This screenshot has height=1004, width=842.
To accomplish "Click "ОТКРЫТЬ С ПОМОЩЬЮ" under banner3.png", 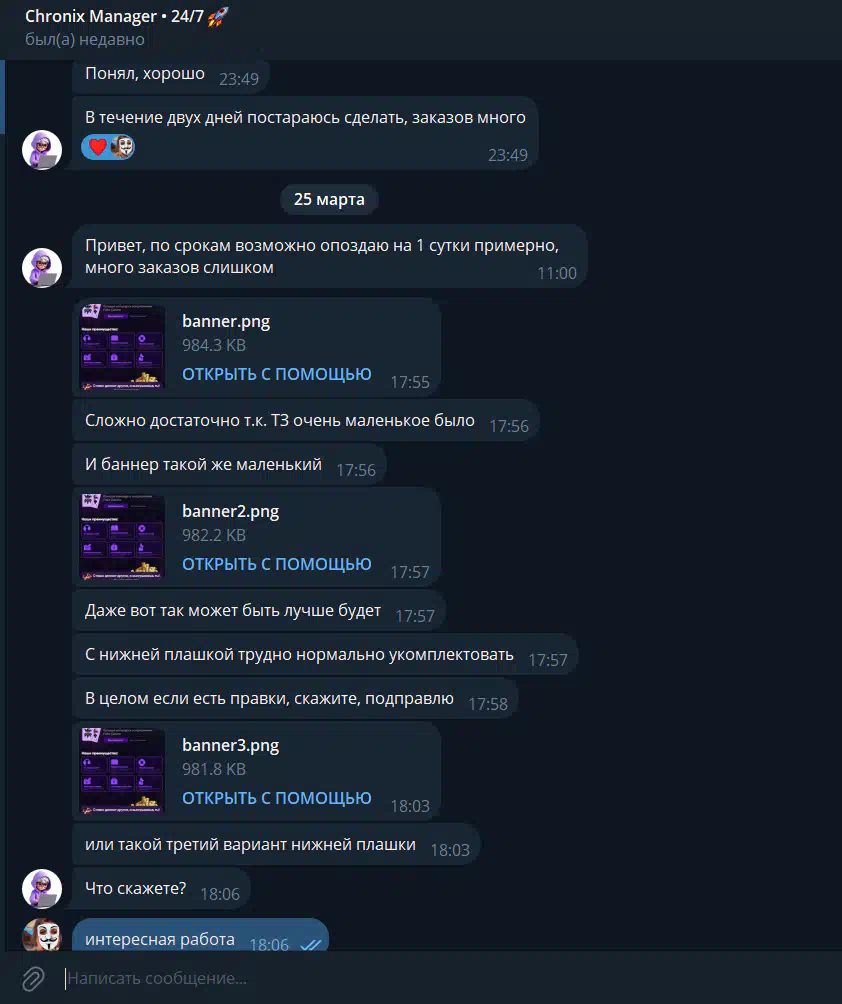I will (277, 798).
